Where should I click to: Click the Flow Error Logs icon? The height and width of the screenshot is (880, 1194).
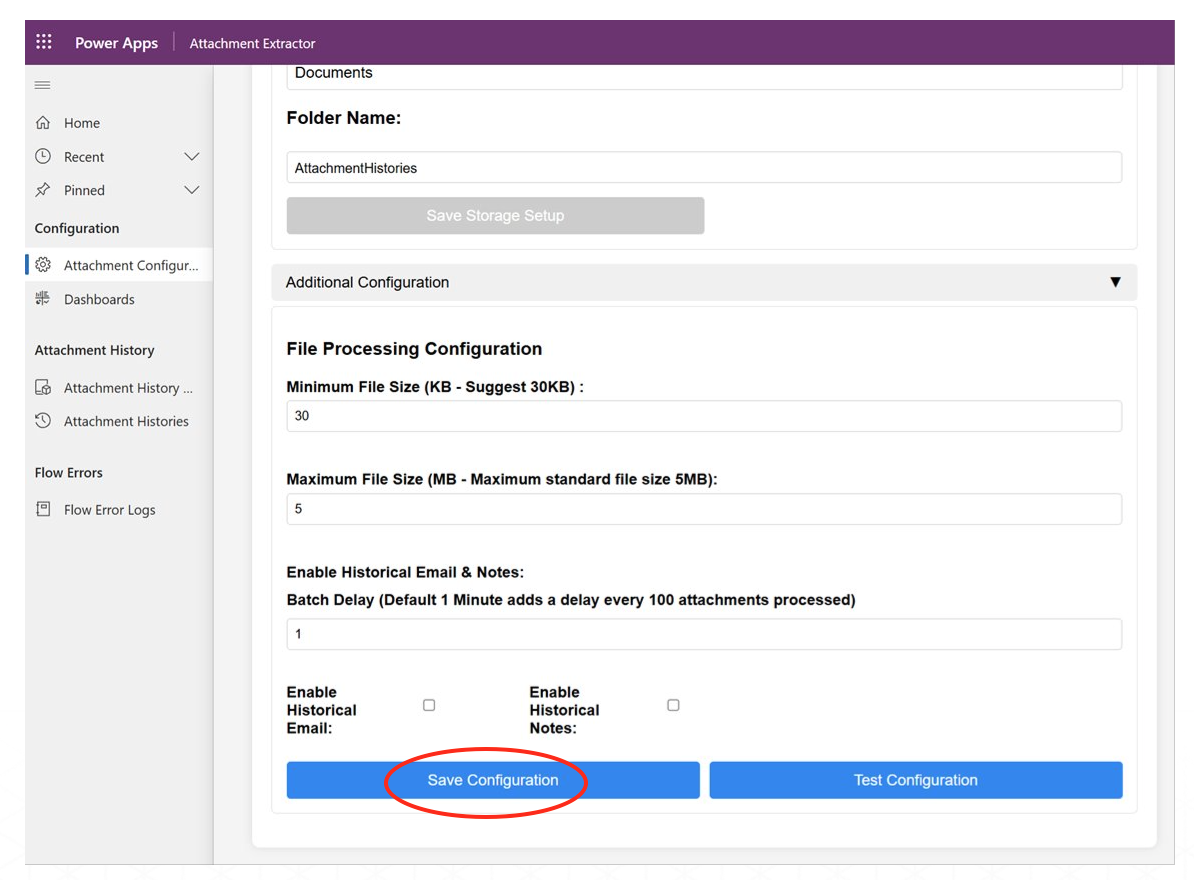pos(43,509)
